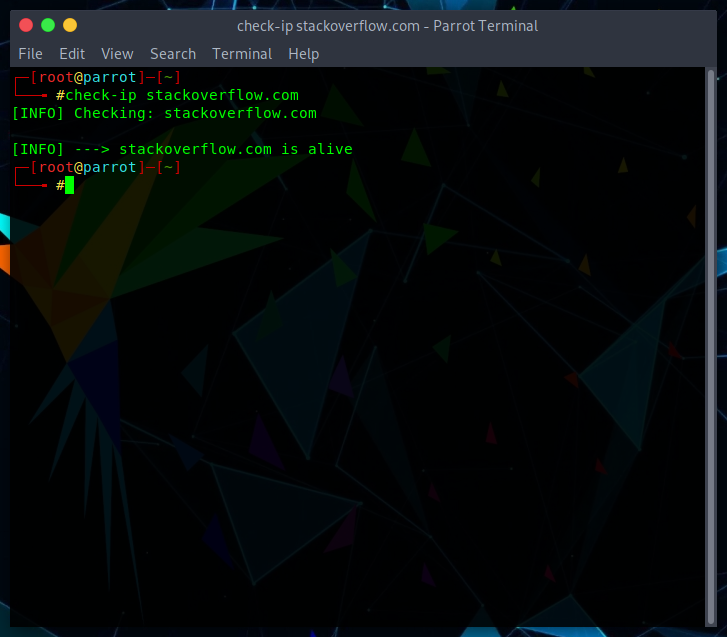Open the Help menu
The width and height of the screenshot is (727, 637).
click(x=304, y=54)
